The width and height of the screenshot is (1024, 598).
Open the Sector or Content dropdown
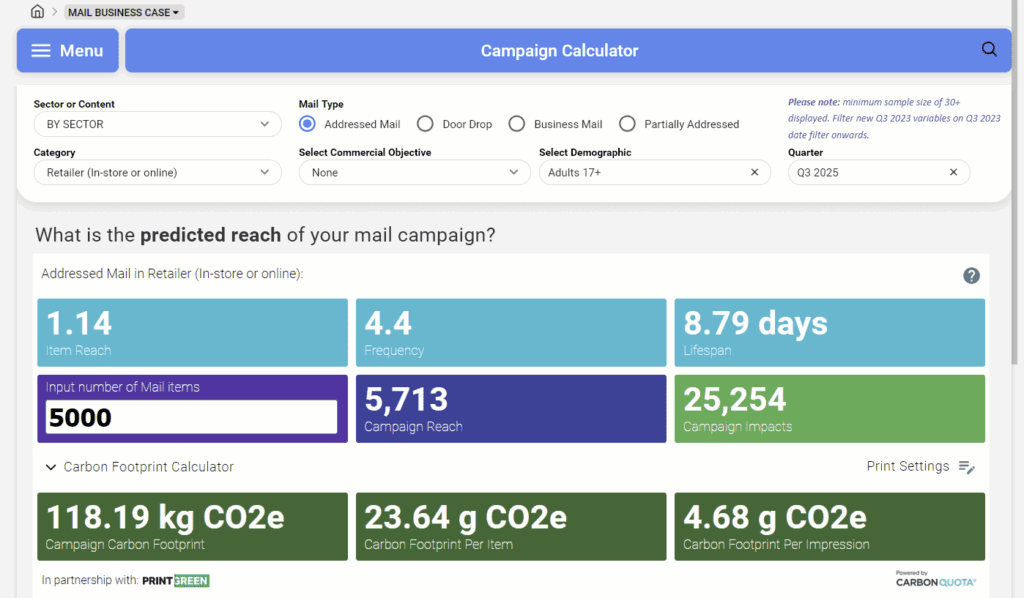tap(157, 123)
